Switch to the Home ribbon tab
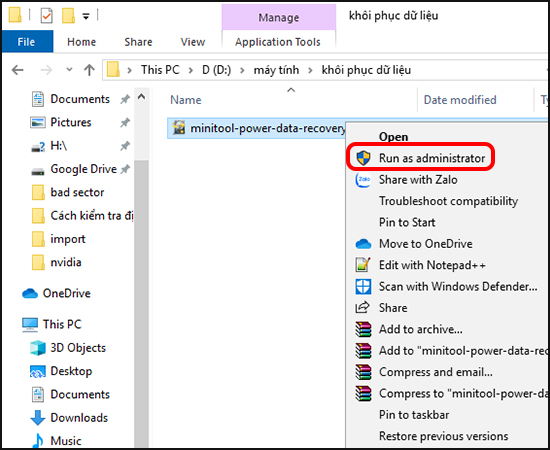 point(81,42)
